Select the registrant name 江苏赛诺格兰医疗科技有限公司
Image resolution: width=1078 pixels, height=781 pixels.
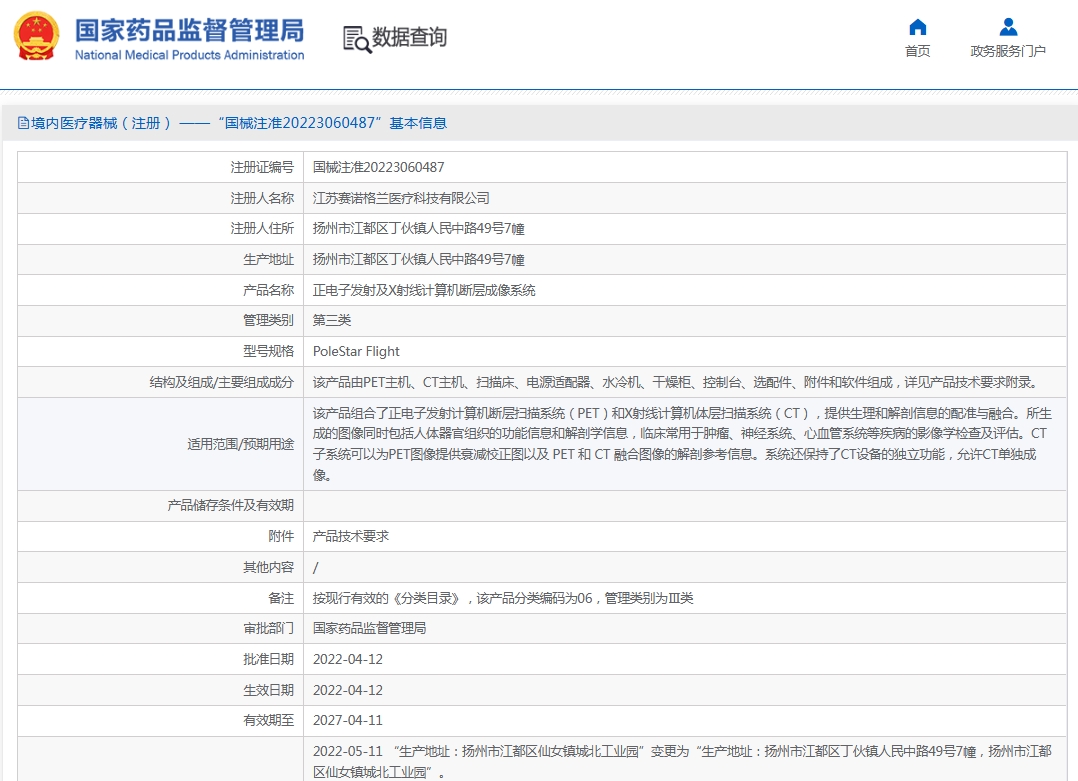402,198
